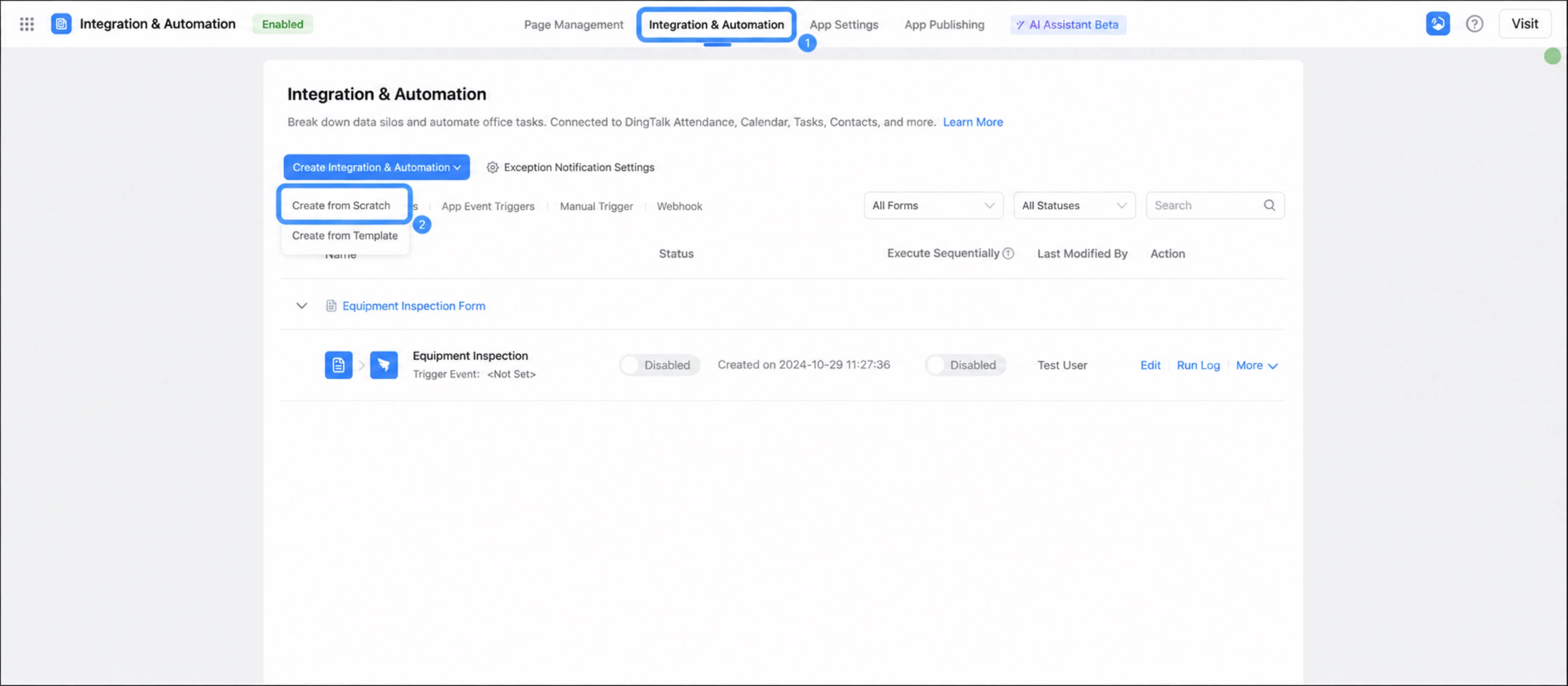Image resolution: width=1568 pixels, height=686 pixels.
Task: Click the blue form trigger icon
Action: (x=338, y=365)
